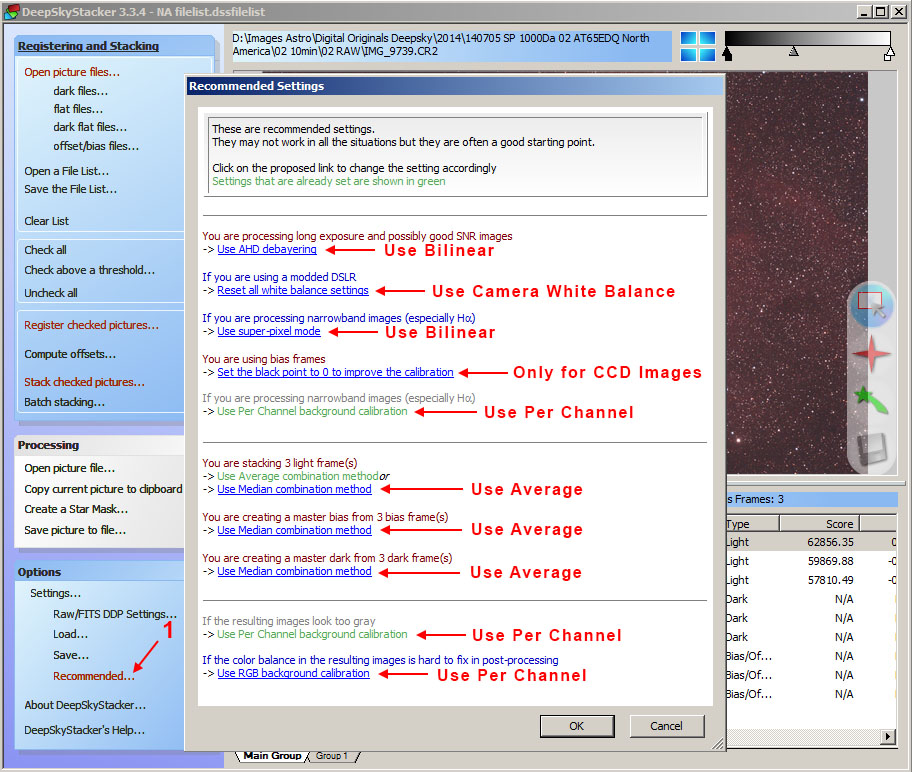Click the Use super-pixel mode link

[269, 331]
